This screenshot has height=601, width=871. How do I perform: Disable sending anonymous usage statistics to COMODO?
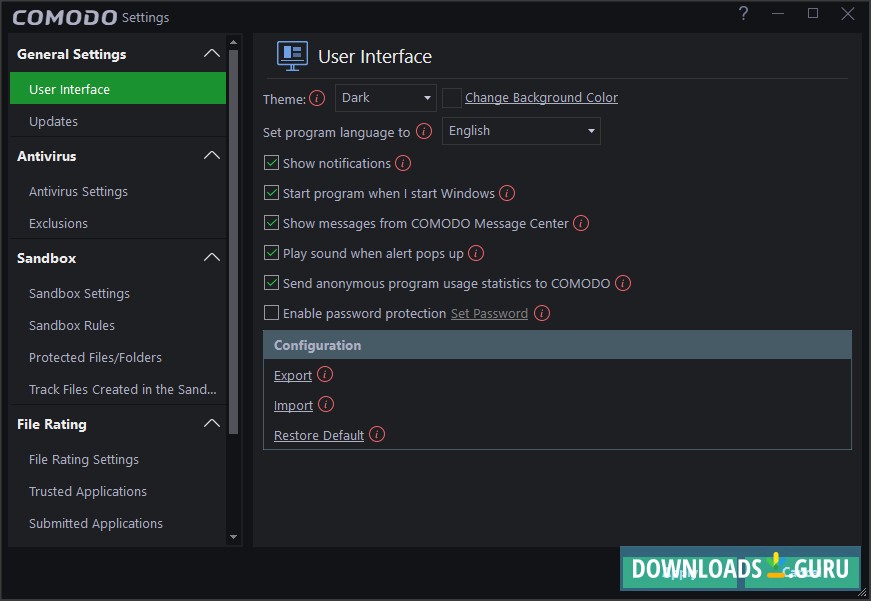[x=271, y=283]
